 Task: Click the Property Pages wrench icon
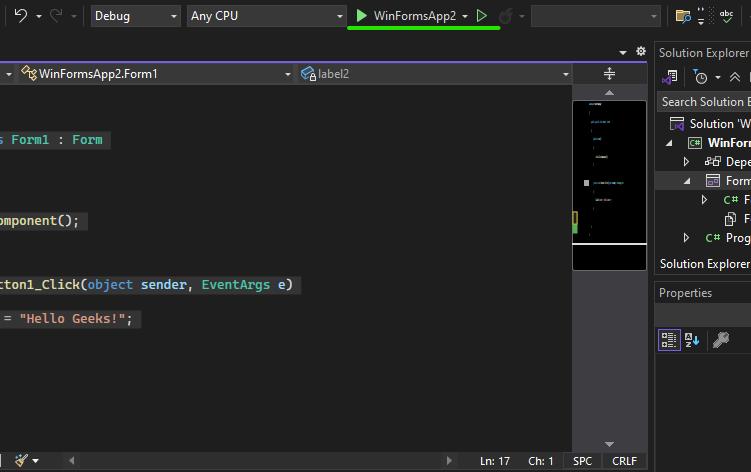click(x=721, y=340)
